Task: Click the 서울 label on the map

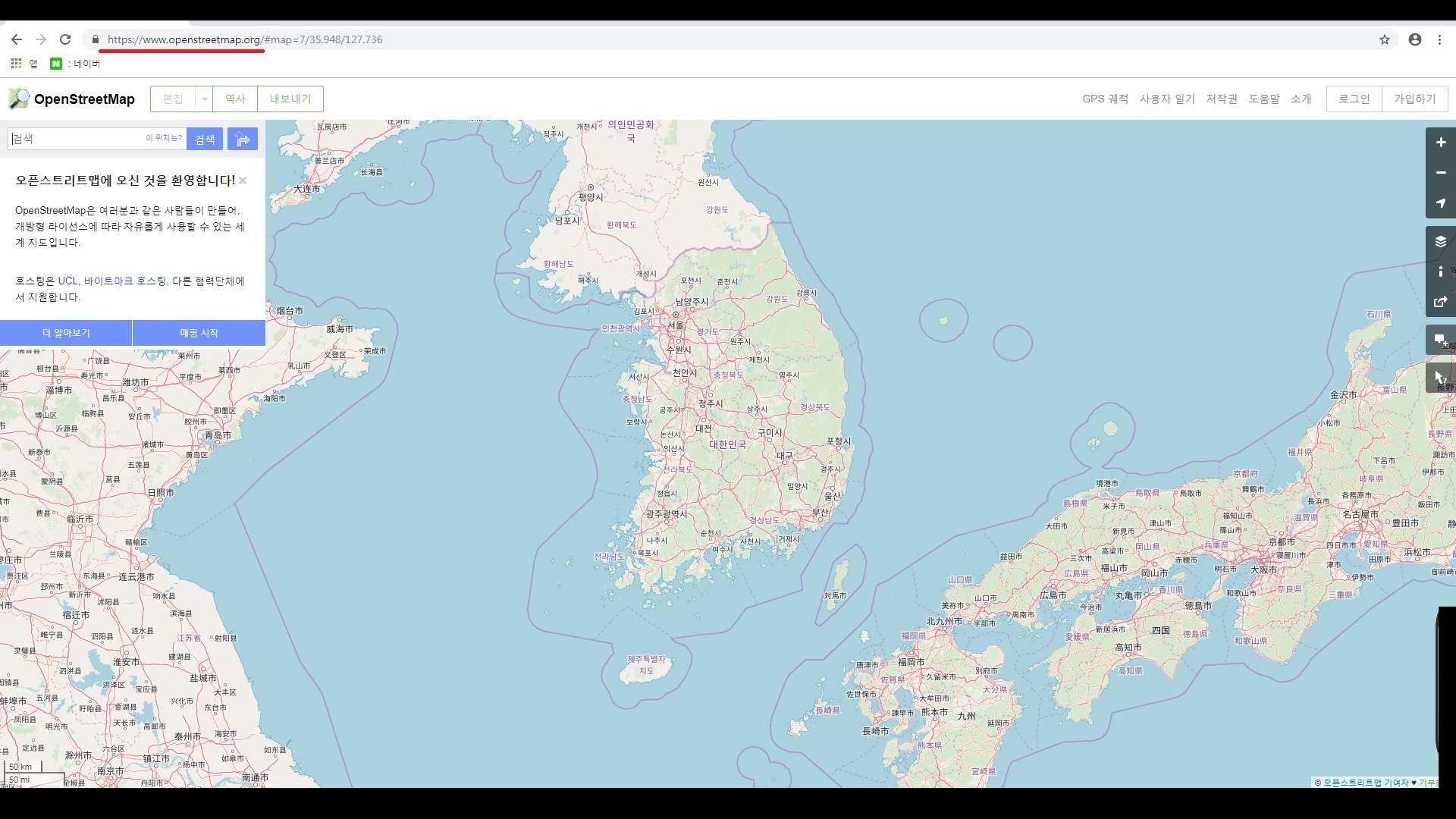Action: 676,325
